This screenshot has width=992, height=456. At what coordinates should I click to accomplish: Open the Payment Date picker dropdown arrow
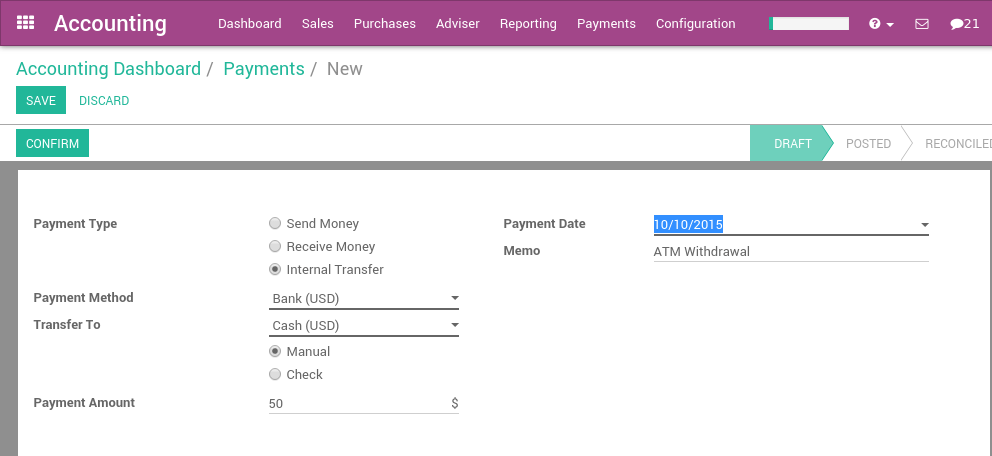(924, 225)
